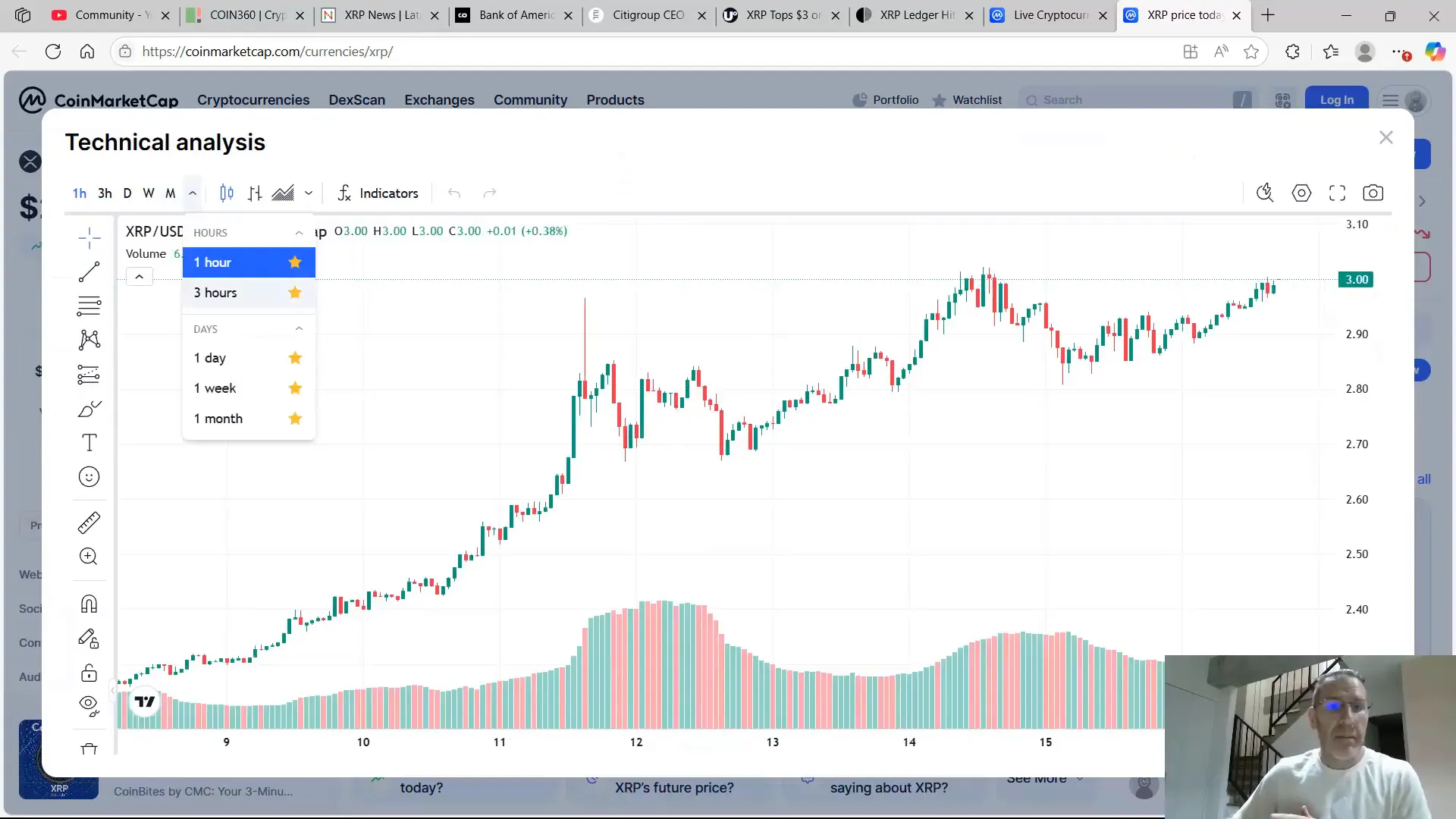Switch to the 1h interval button
Image resolution: width=1456 pixels, height=819 pixels.
pyautogui.click(x=80, y=193)
